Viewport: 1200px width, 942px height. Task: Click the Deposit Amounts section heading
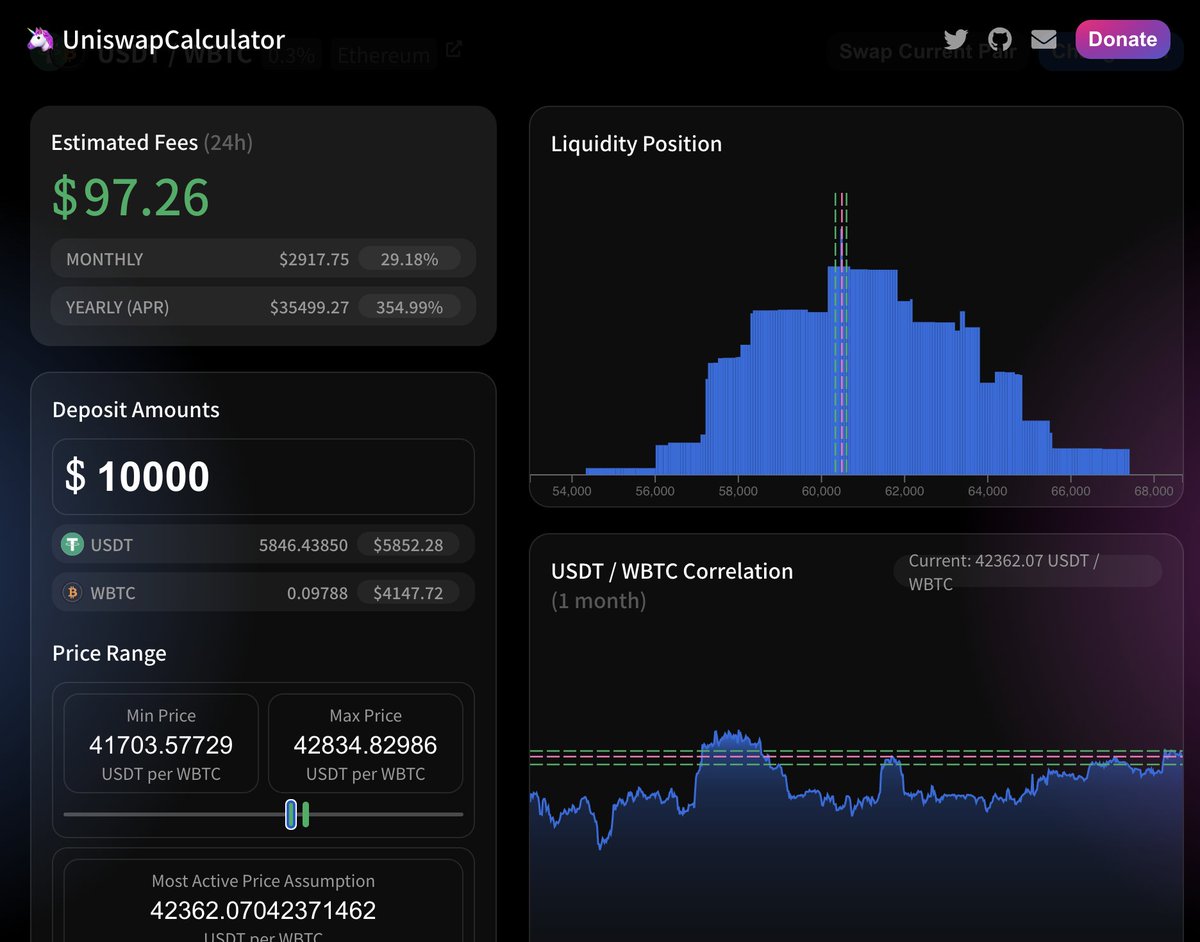pyautogui.click(x=136, y=409)
